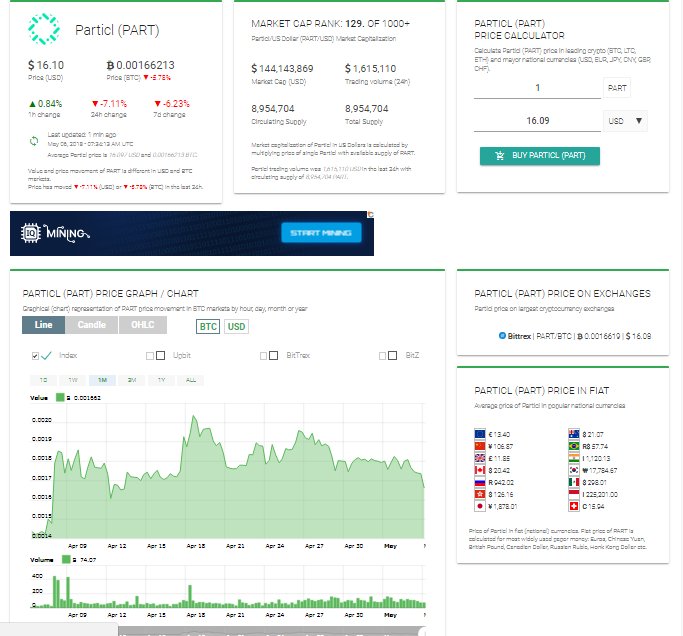
Task: Click the green Volume legend swatch
Action: point(66,559)
